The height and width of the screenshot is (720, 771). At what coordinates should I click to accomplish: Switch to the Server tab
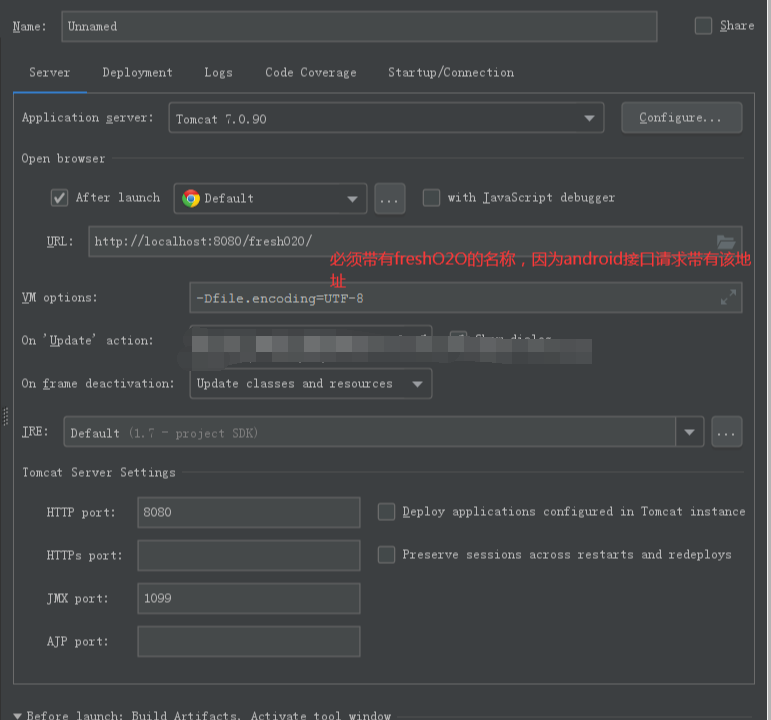pyautogui.click(x=50, y=73)
